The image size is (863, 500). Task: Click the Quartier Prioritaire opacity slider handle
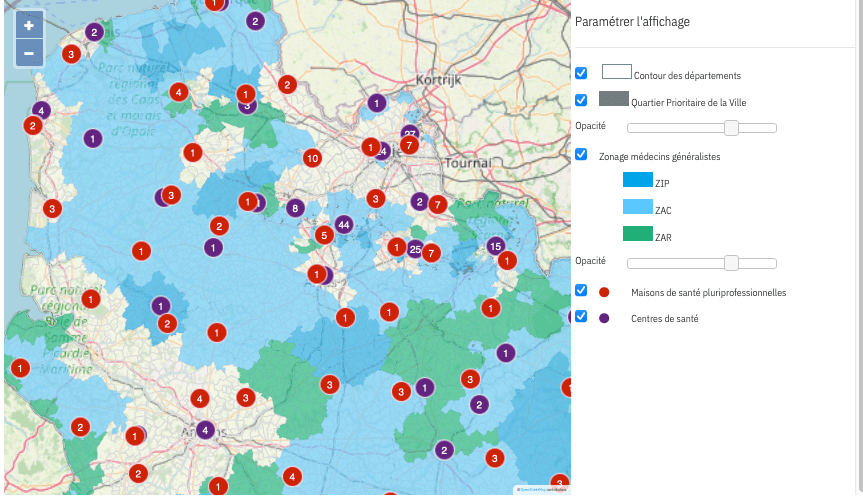point(731,127)
